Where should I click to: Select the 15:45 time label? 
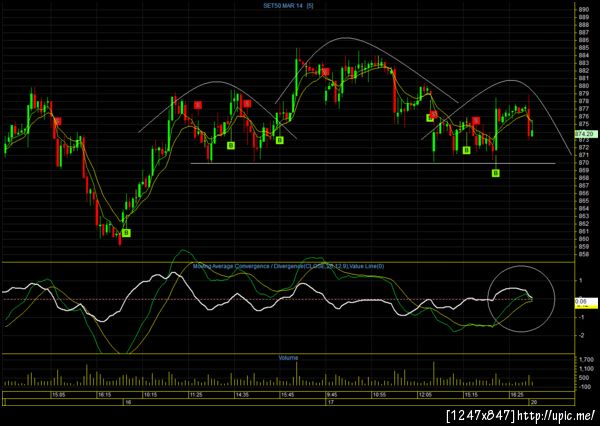(287, 395)
